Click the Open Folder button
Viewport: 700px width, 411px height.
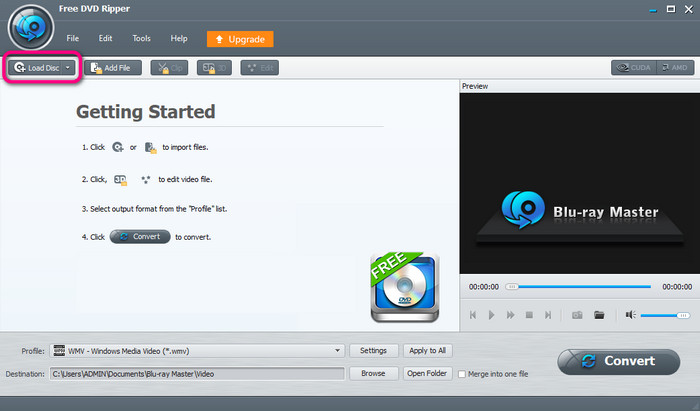(x=428, y=374)
